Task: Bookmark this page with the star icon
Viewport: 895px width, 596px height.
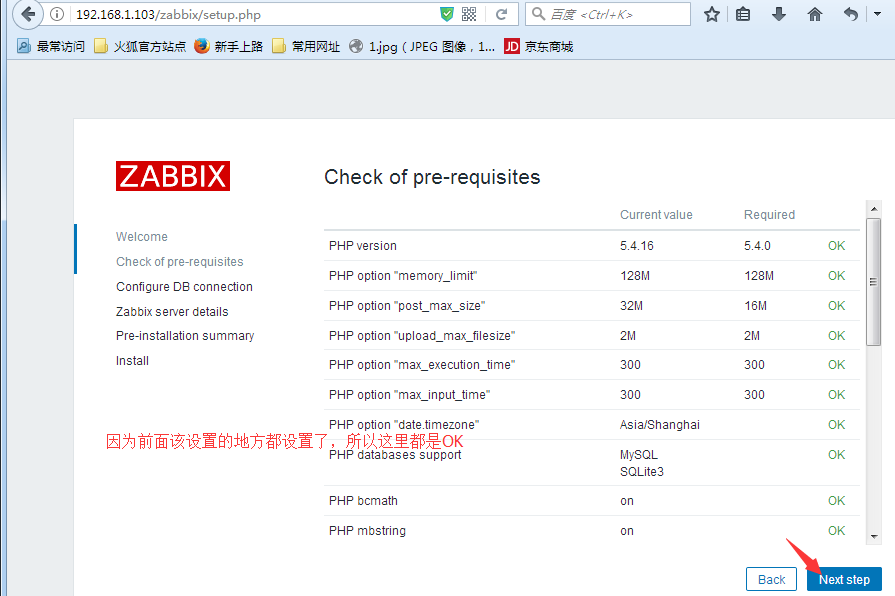Action: pos(712,15)
